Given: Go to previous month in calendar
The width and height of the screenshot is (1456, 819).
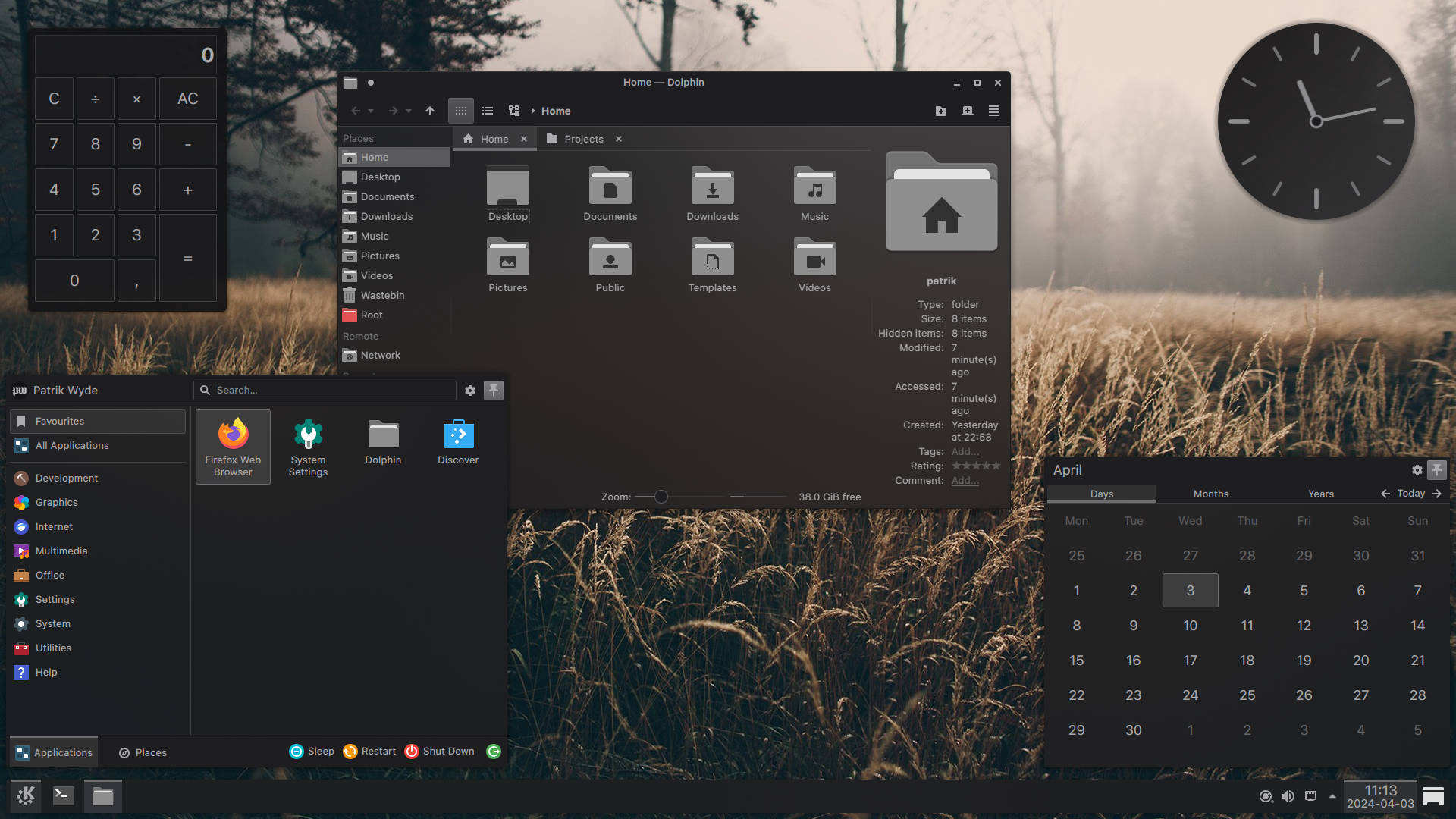Looking at the screenshot, I should click(1385, 494).
